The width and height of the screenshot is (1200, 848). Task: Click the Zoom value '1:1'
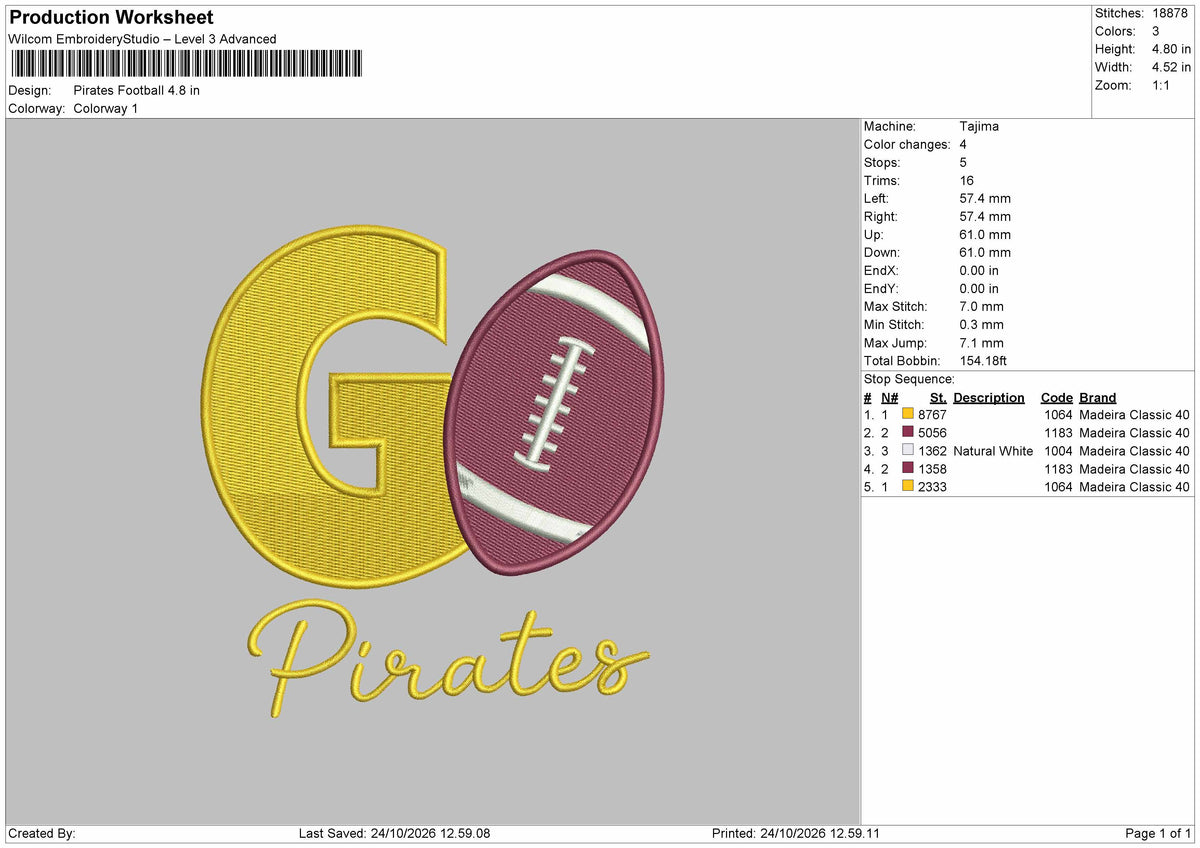[1163, 85]
